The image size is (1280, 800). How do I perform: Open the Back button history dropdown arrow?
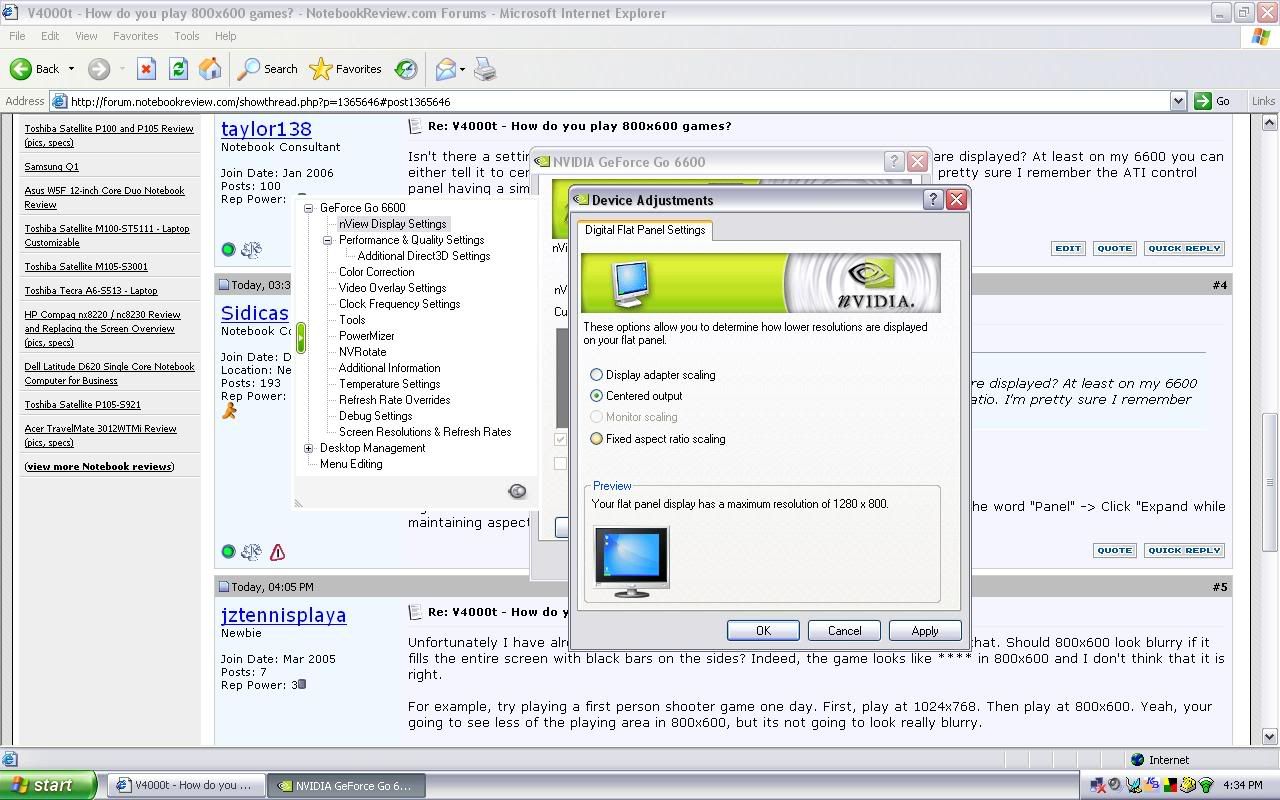click(71, 69)
